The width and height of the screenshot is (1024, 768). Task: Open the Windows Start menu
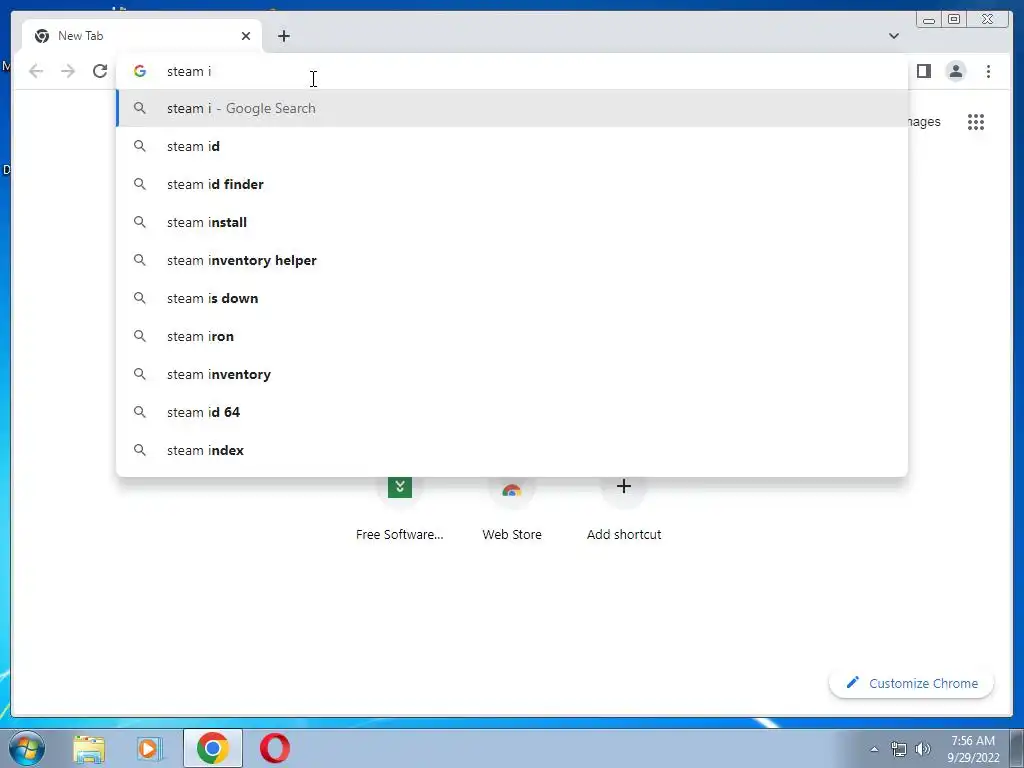coord(27,748)
